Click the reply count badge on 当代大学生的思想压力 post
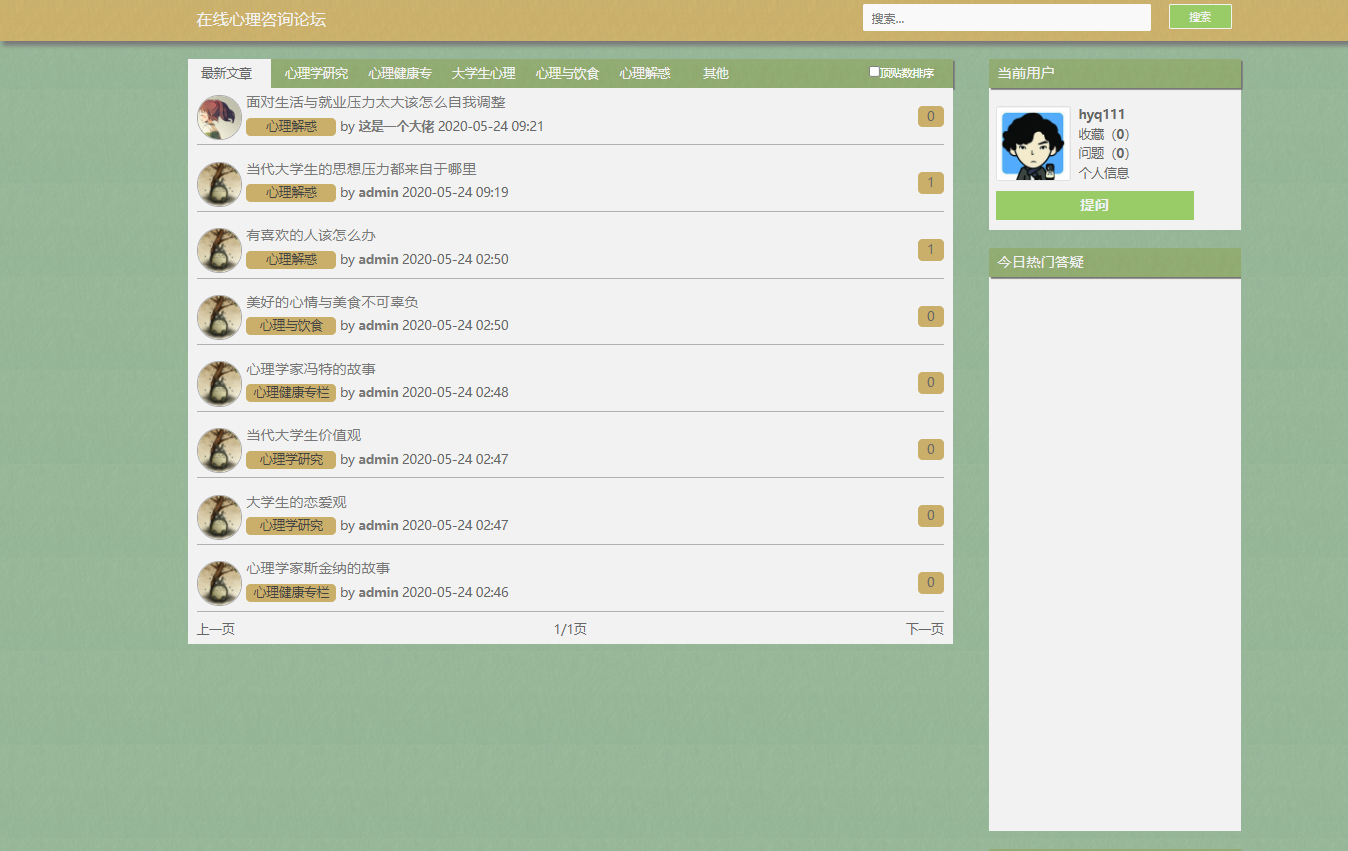Screen dimensions: 1348x851 (930, 183)
